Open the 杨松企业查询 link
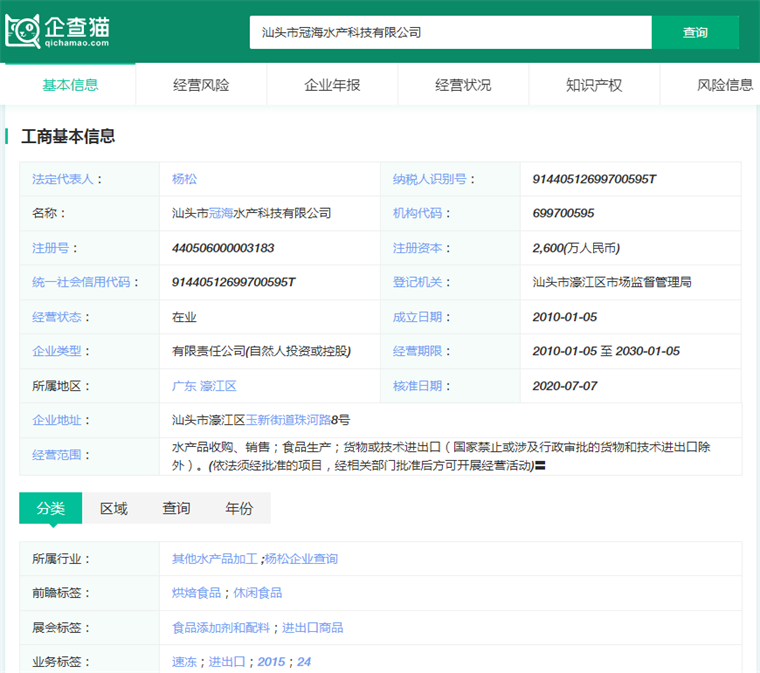Viewport: 760px width, 673px height. click(x=301, y=559)
